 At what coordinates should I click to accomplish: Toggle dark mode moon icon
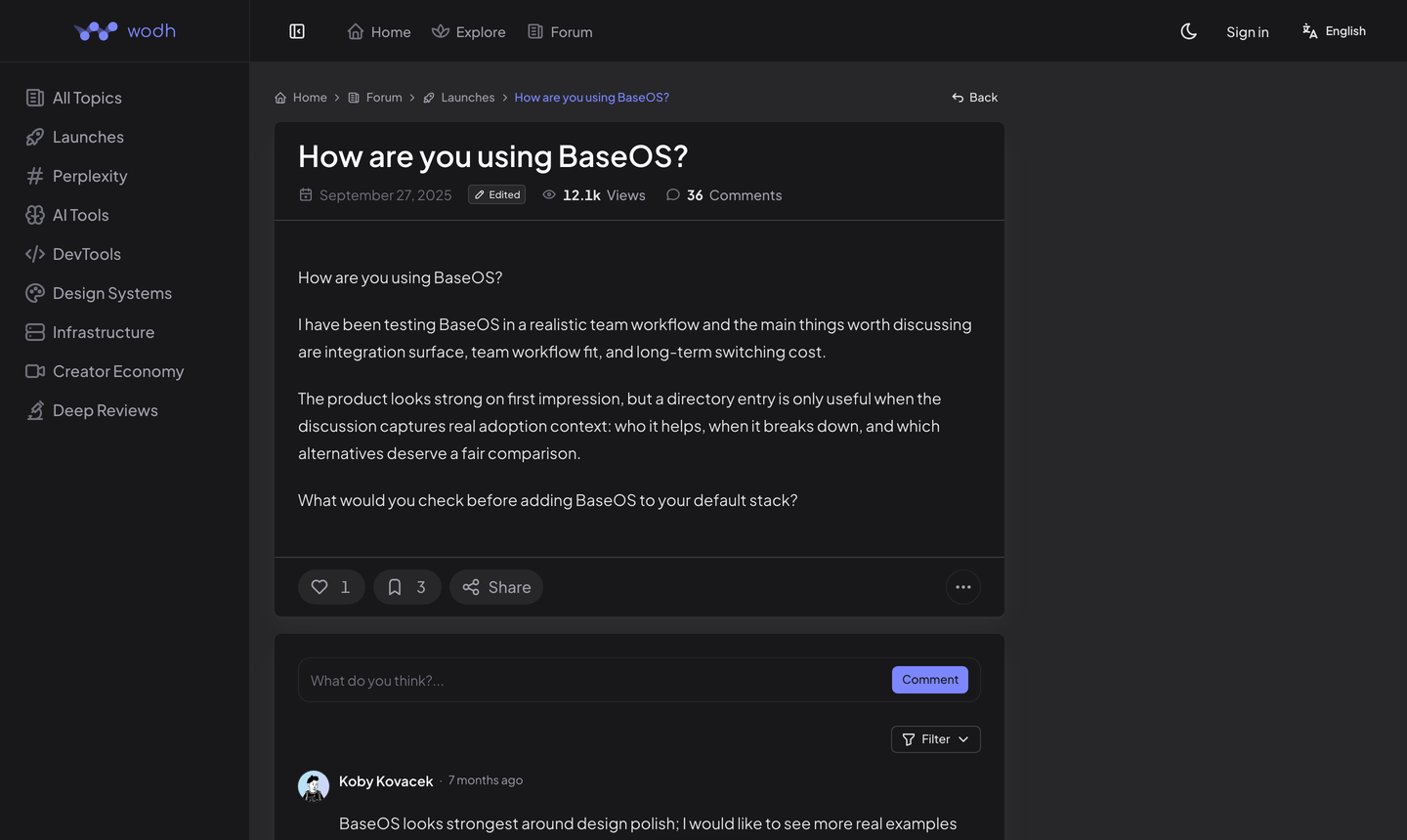(1188, 31)
